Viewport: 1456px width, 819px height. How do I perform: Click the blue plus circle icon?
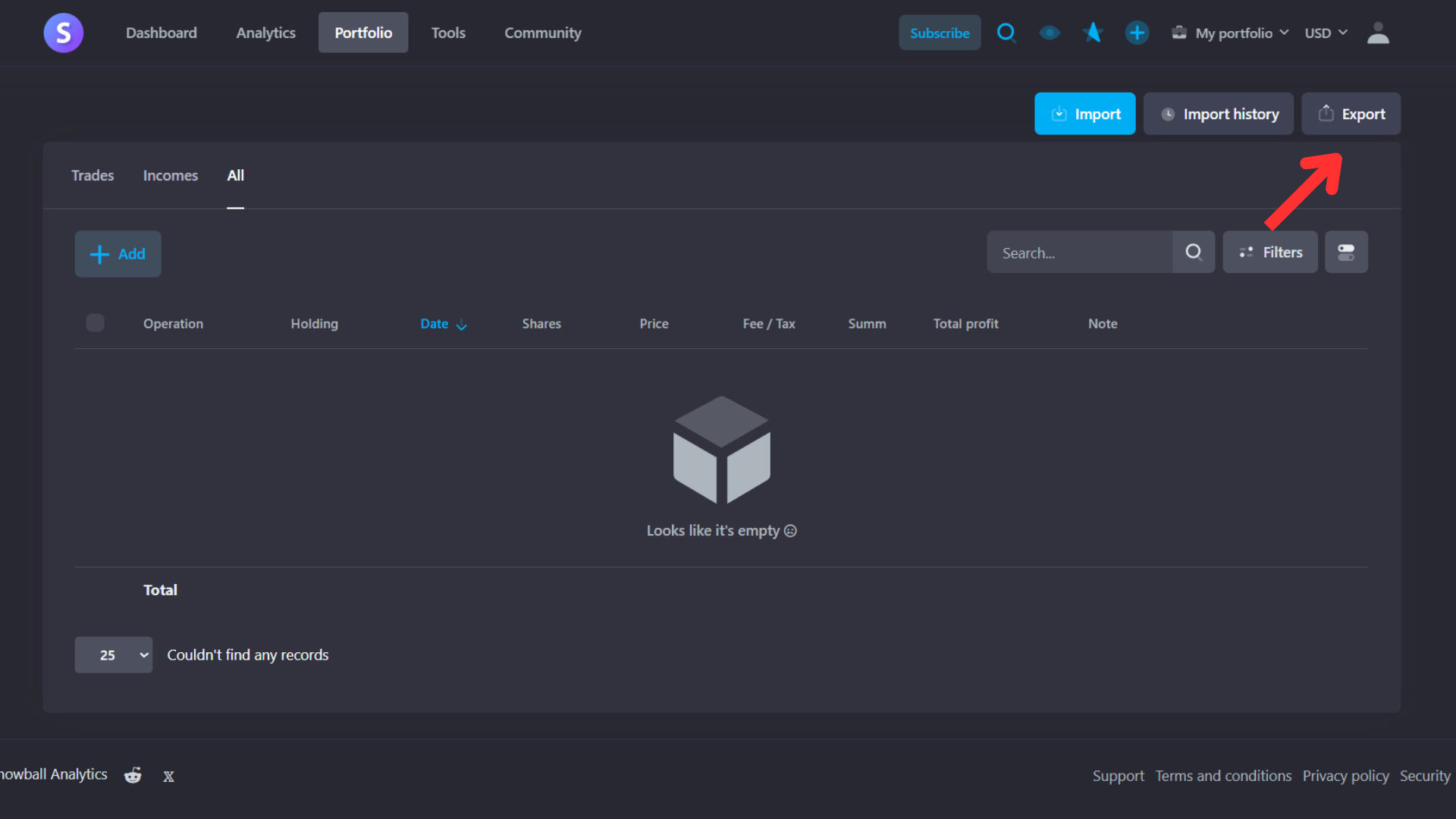pyautogui.click(x=1136, y=33)
